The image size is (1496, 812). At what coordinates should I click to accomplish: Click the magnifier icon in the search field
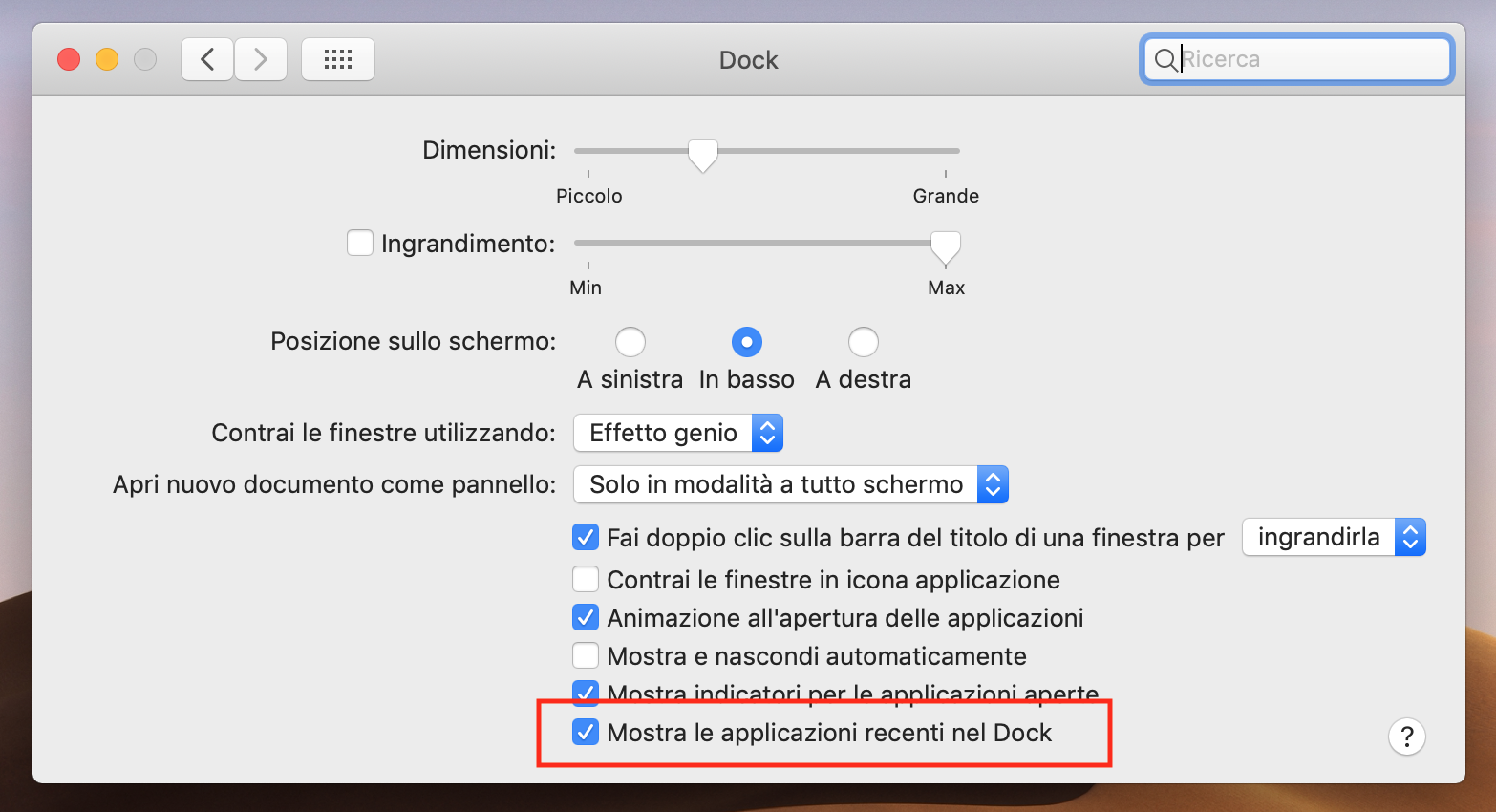tap(1165, 60)
